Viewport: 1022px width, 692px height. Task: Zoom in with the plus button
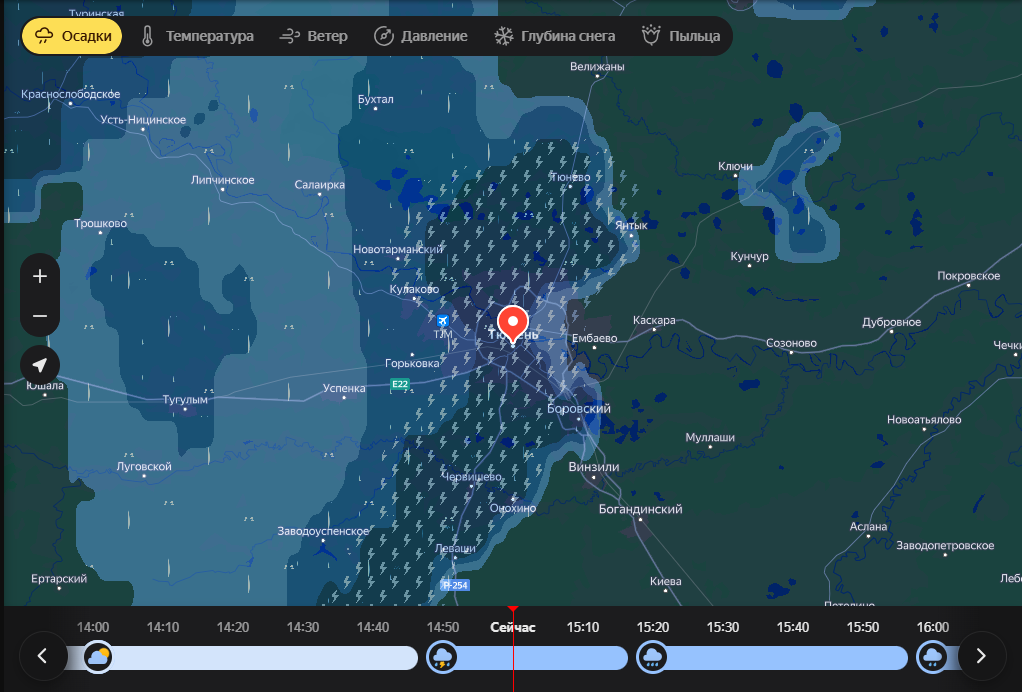pyautogui.click(x=40, y=276)
